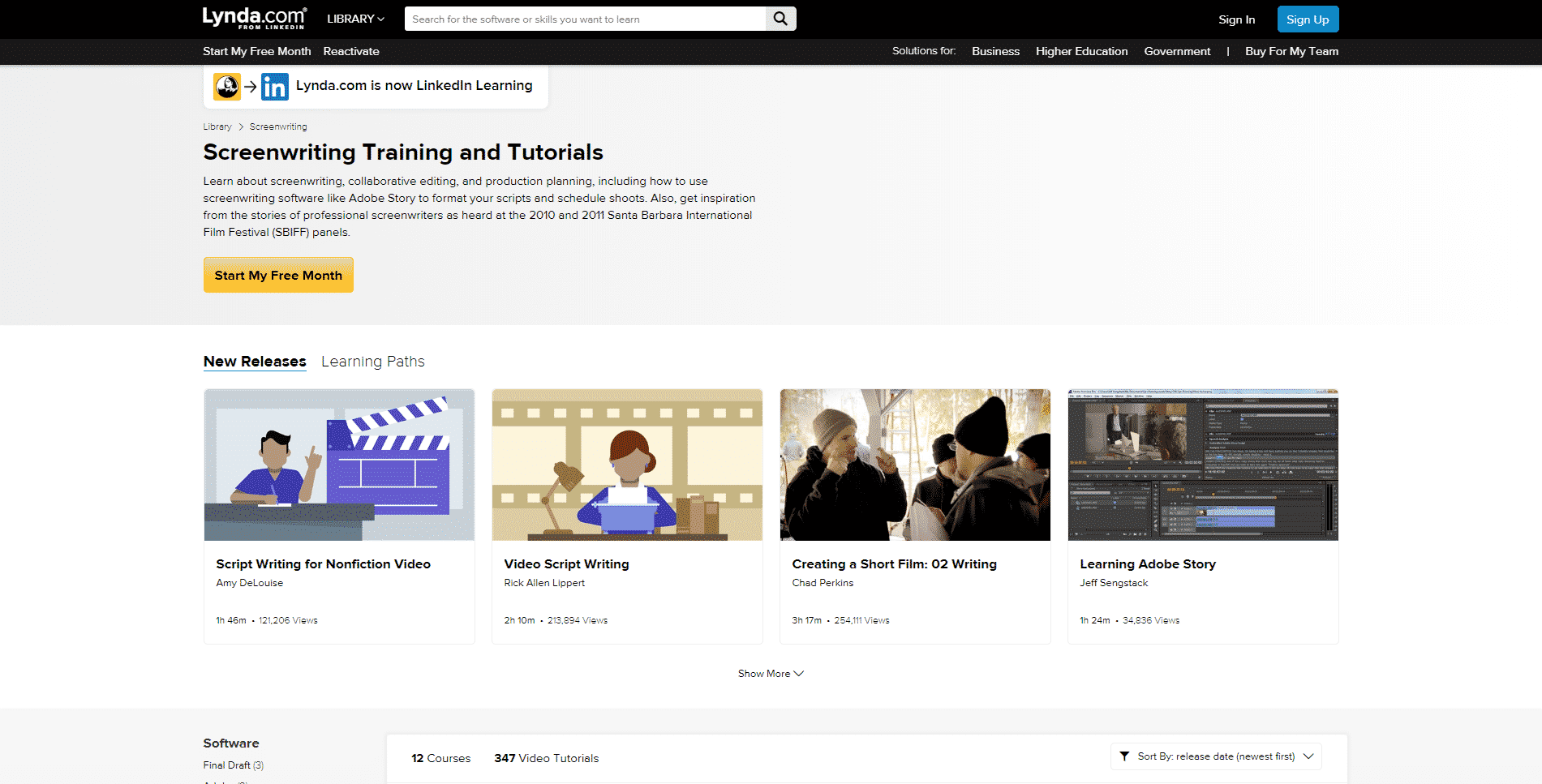1542x784 pixels.
Task: Open the Sort By release date dropdown
Action: pos(1216,756)
